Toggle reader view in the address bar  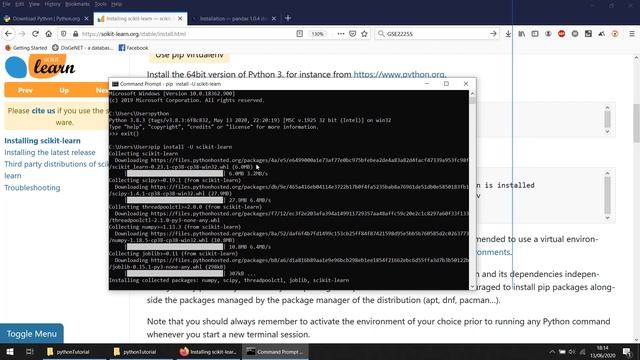pyautogui.click(x=300, y=34)
